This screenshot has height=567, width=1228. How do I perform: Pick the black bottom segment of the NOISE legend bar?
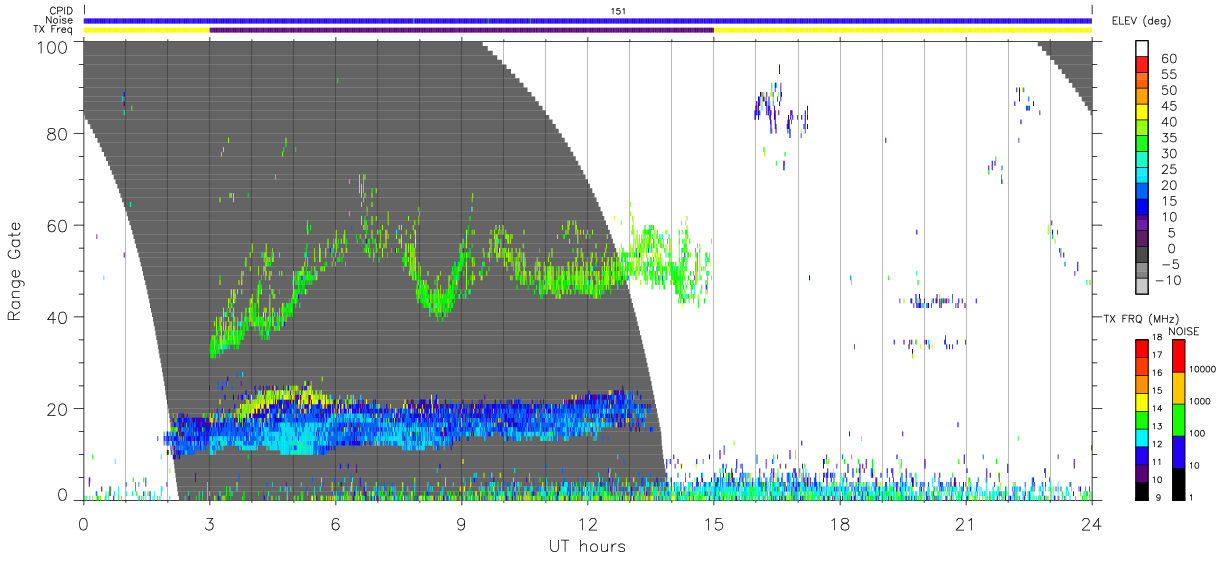pyautogui.click(x=1178, y=483)
